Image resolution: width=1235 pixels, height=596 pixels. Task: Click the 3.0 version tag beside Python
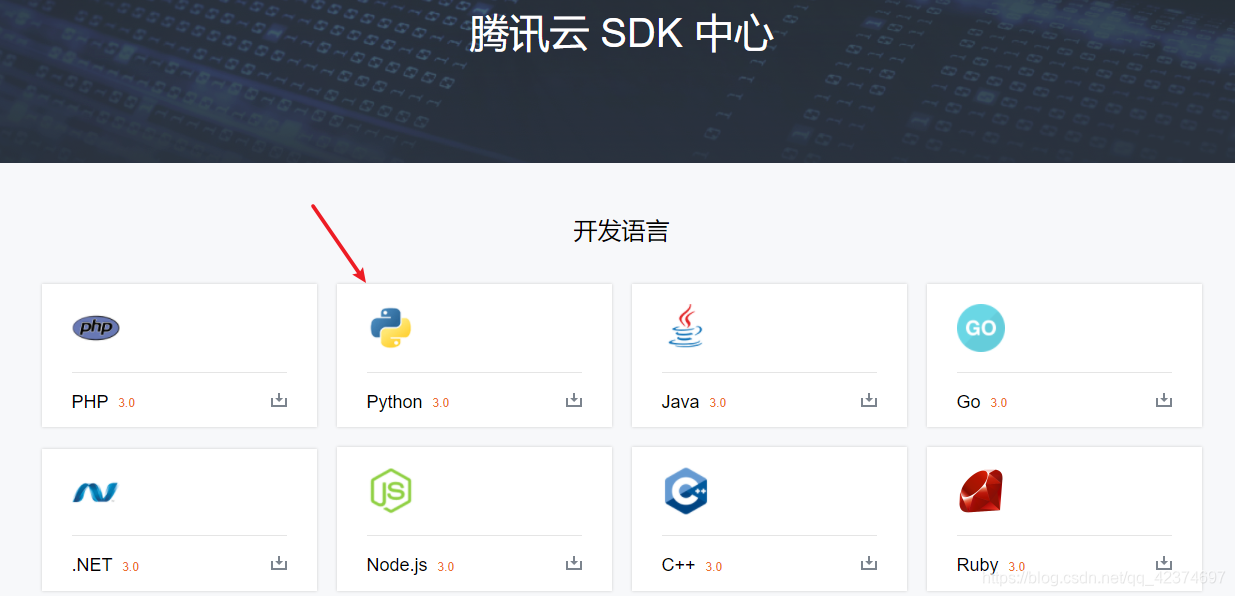(x=441, y=403)
